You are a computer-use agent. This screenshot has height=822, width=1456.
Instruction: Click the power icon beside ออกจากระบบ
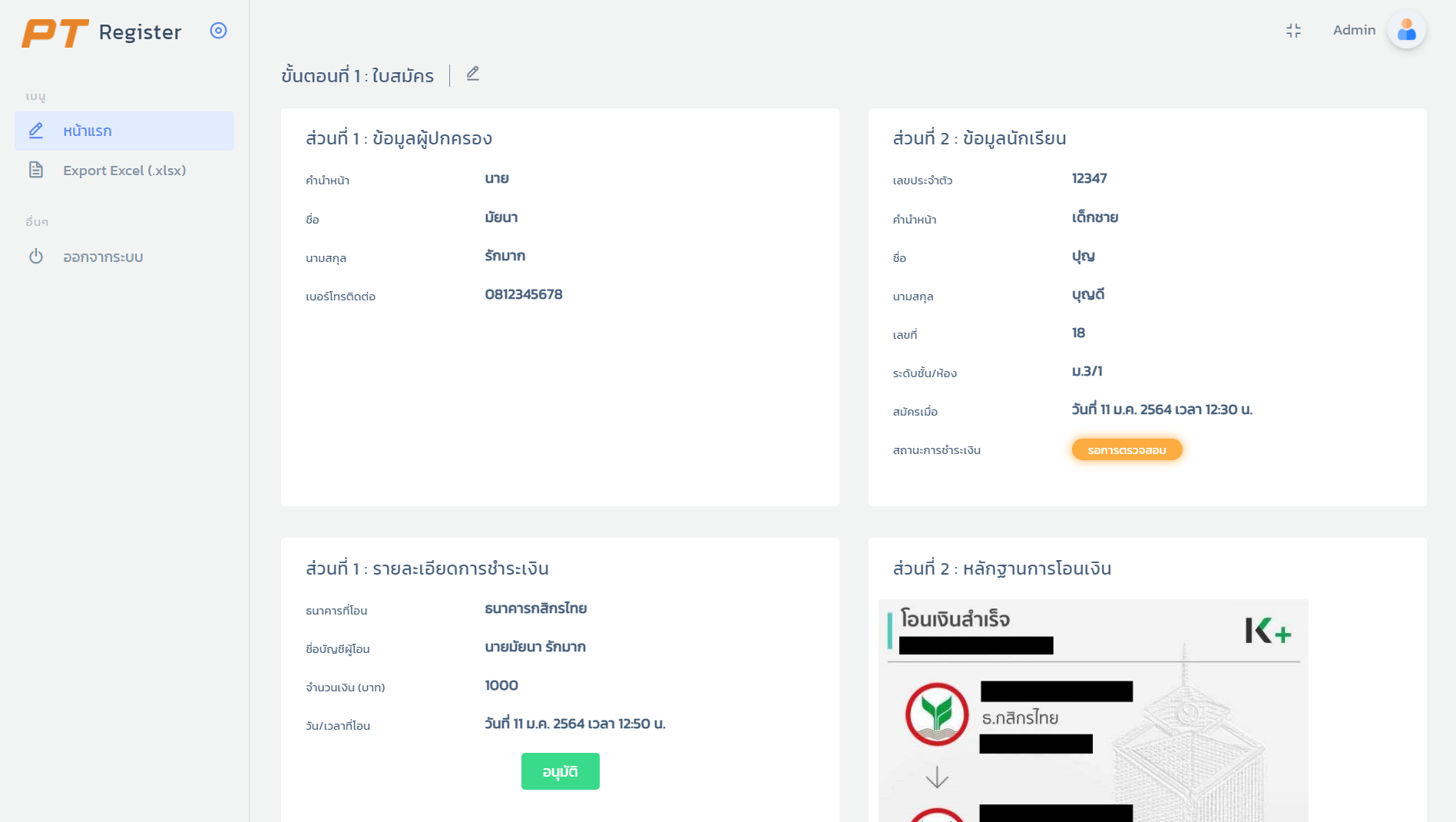(x=36, y=256)
